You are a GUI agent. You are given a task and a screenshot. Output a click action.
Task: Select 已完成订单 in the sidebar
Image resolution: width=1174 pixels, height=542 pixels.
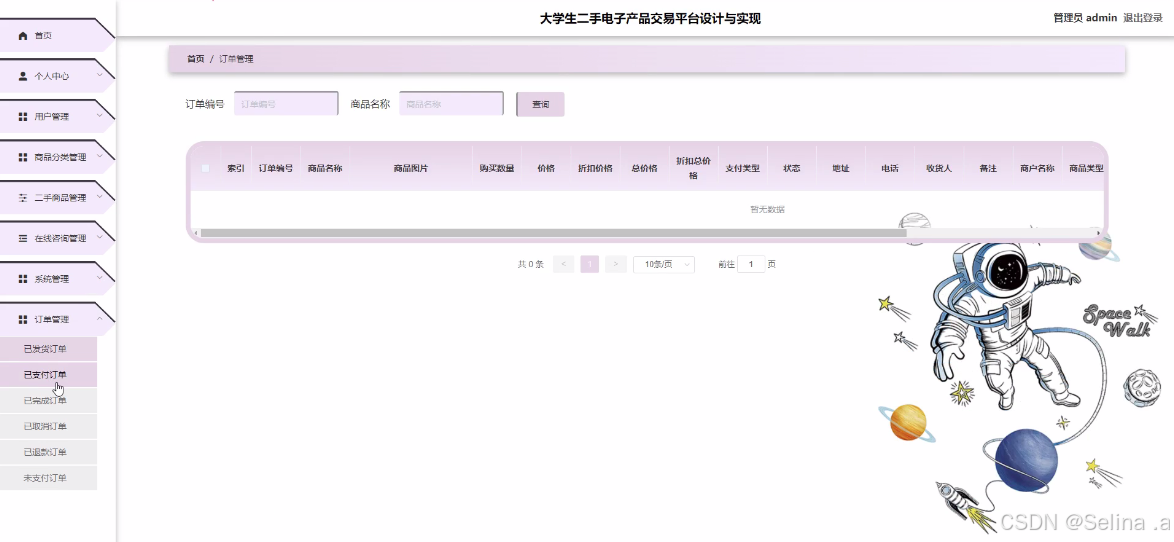(48, 401)
